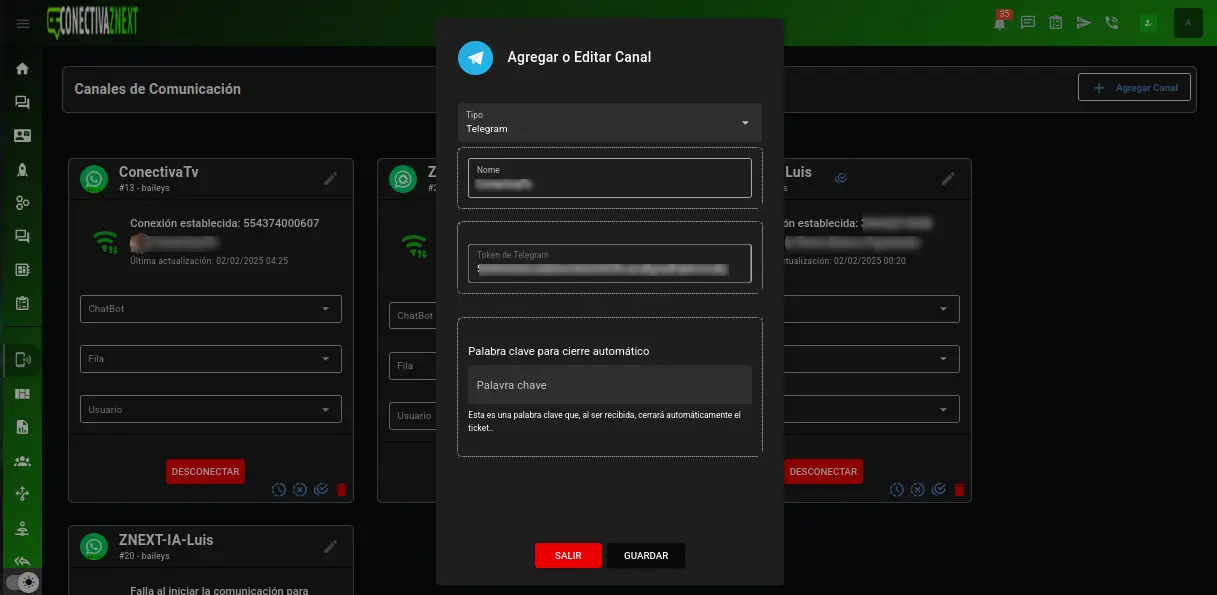
Task: Open the chat message icon in top bar
Action: (x=1027, y=23)
